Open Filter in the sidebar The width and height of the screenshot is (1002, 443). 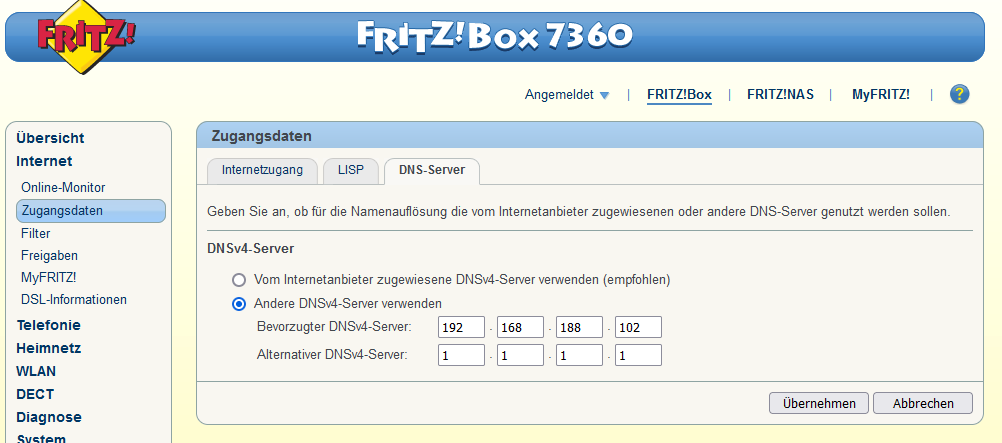tap(36, 233)
